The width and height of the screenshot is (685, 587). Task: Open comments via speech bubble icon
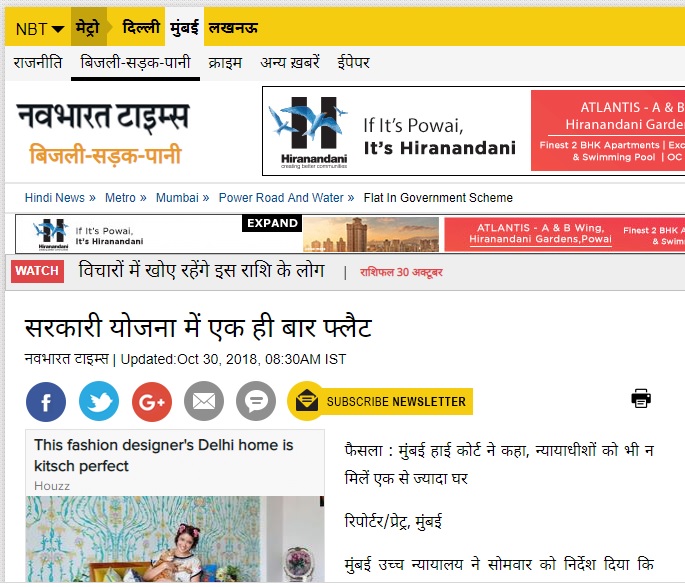coord(256,401)
